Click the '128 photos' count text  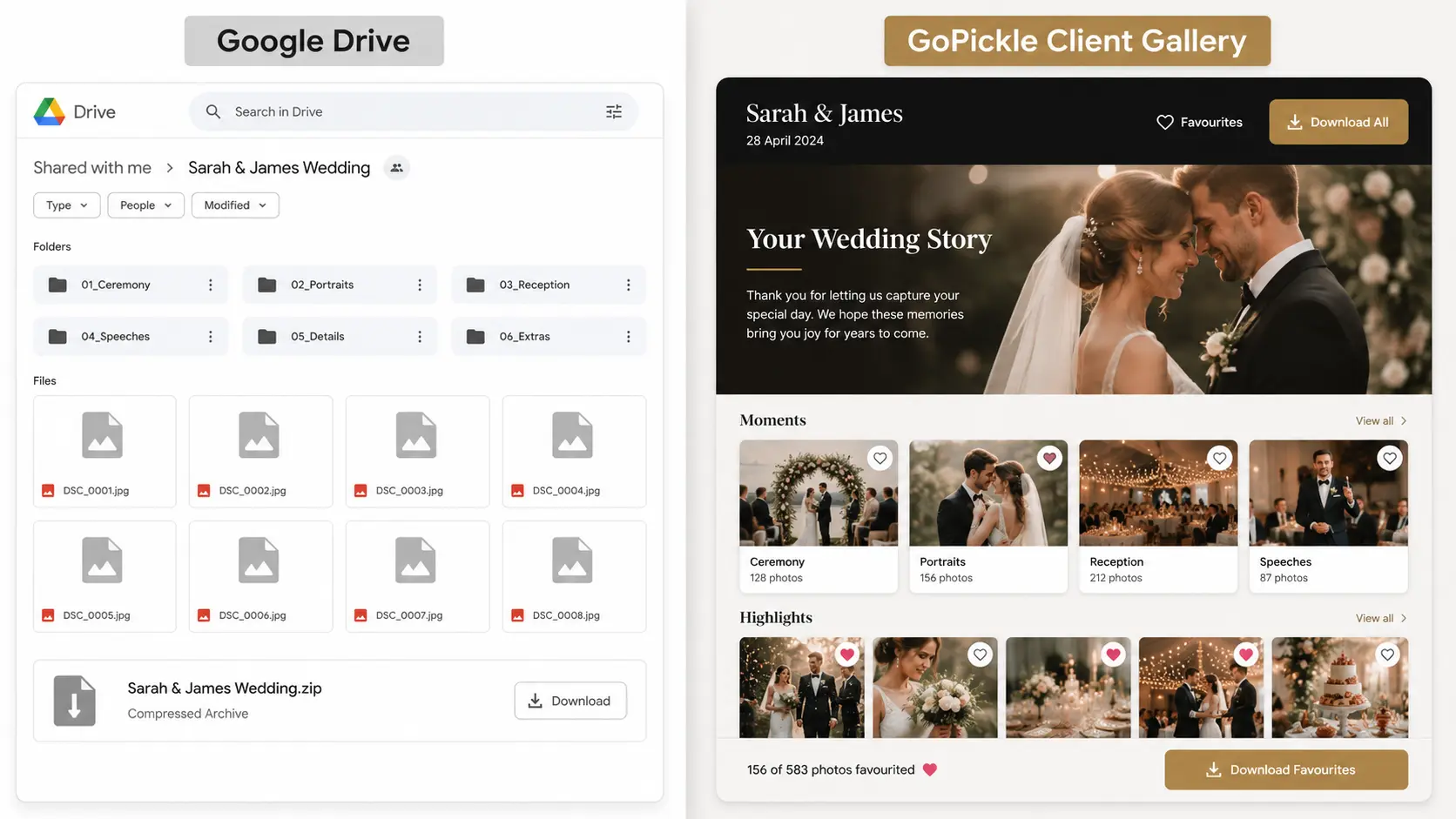coord(776,578)
